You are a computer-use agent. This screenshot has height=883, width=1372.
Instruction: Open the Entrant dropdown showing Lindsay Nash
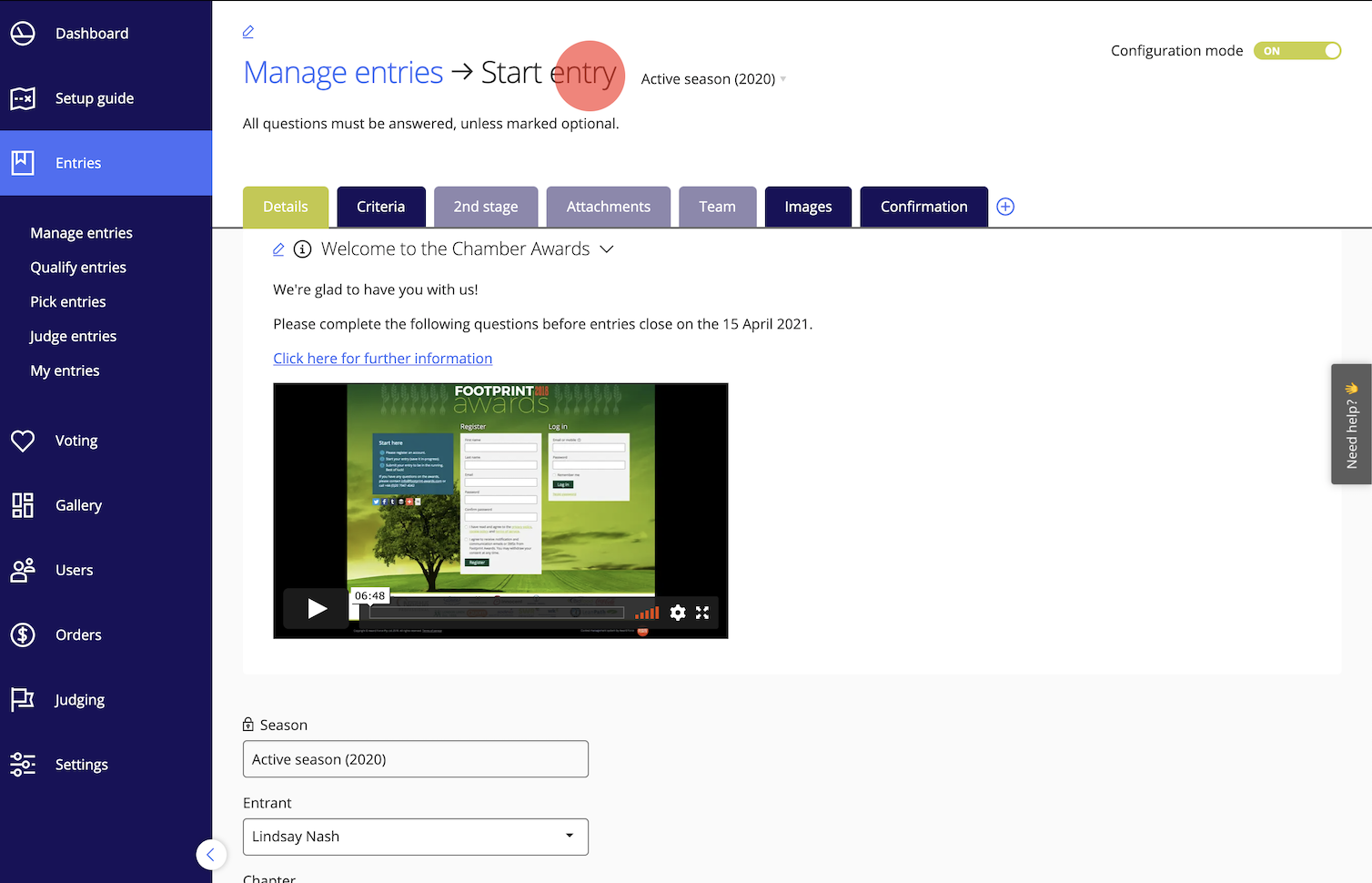[415, 837]
